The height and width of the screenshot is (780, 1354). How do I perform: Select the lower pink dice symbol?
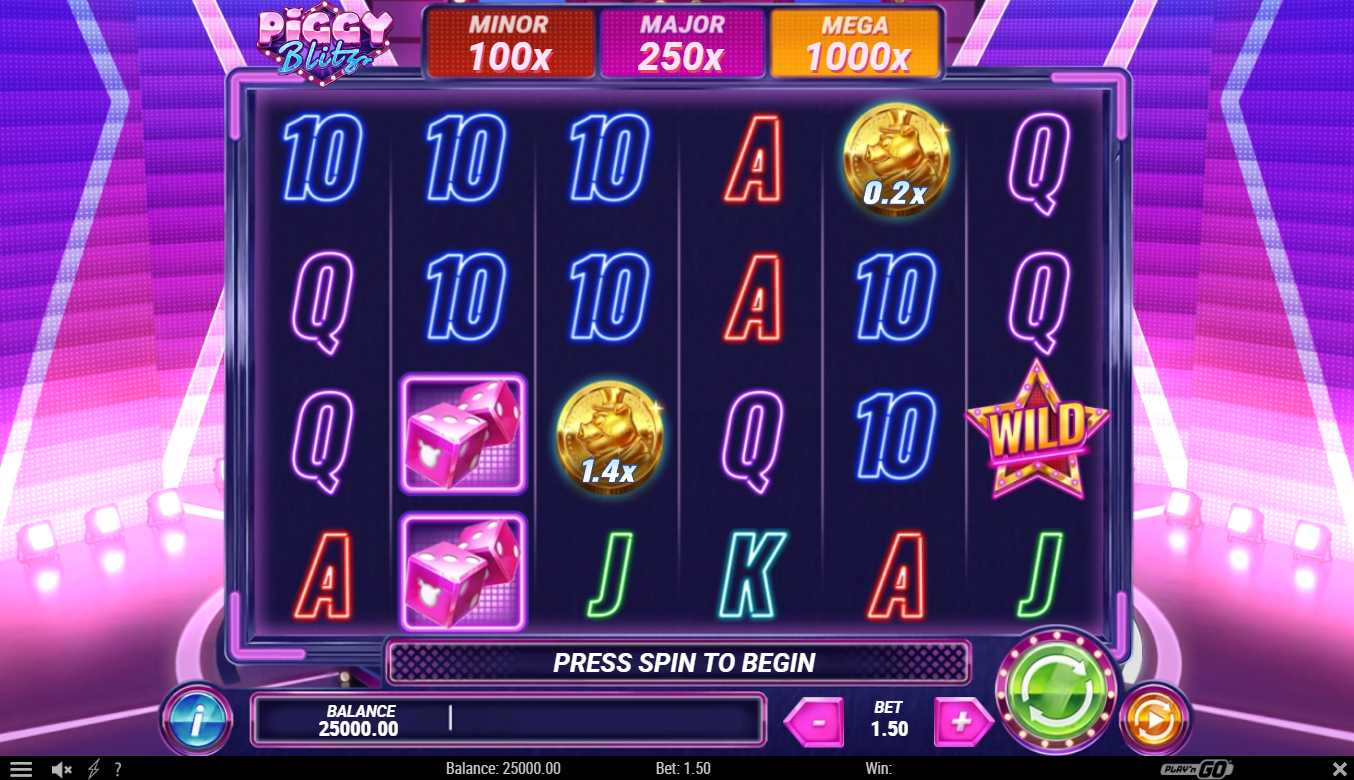click(462, 571)
